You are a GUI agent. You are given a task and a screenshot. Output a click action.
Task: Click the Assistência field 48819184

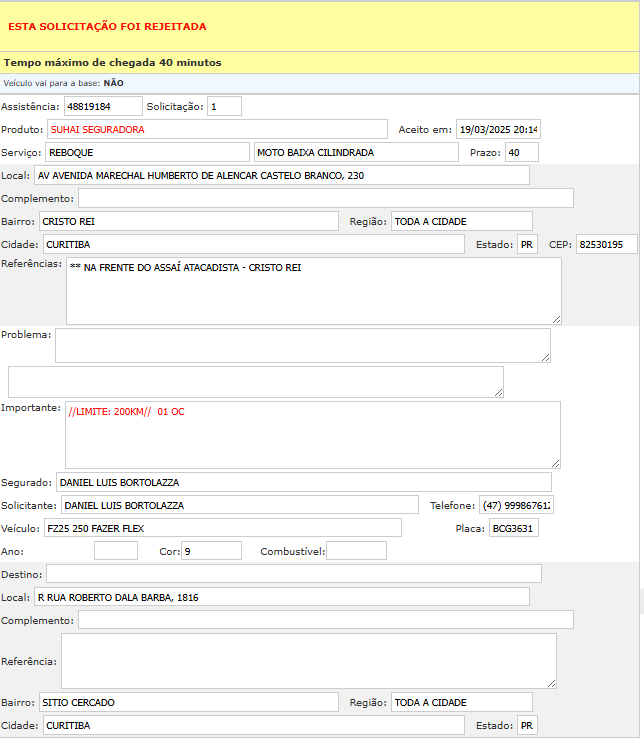click(103, 106)
